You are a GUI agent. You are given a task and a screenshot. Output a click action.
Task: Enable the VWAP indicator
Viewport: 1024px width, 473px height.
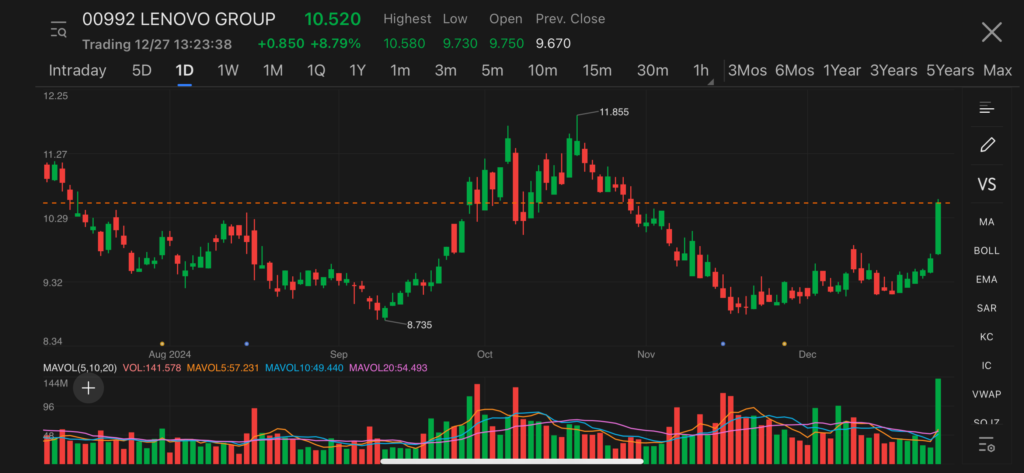coord(987,394)
